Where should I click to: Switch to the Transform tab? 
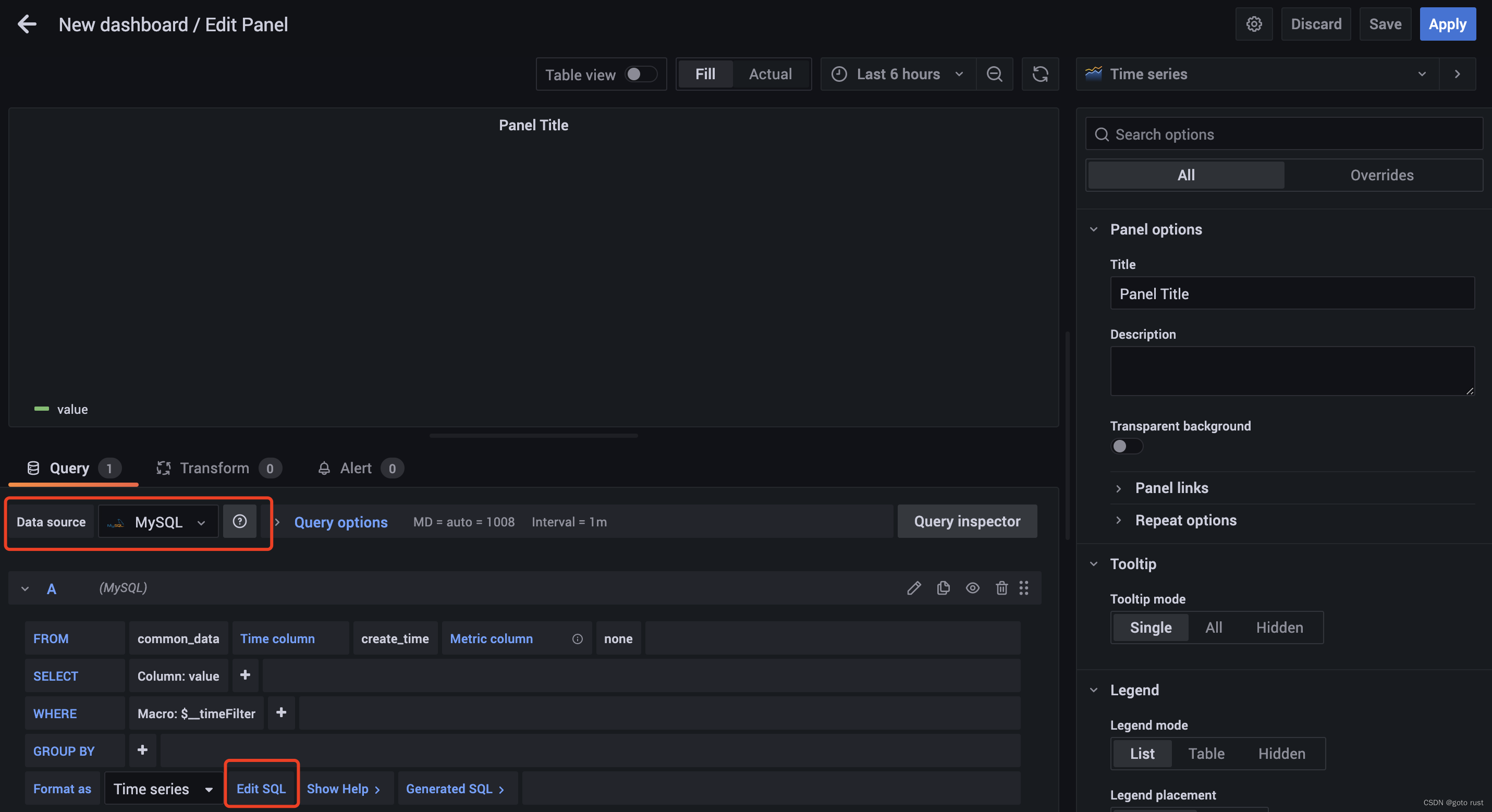pos(214,468)
